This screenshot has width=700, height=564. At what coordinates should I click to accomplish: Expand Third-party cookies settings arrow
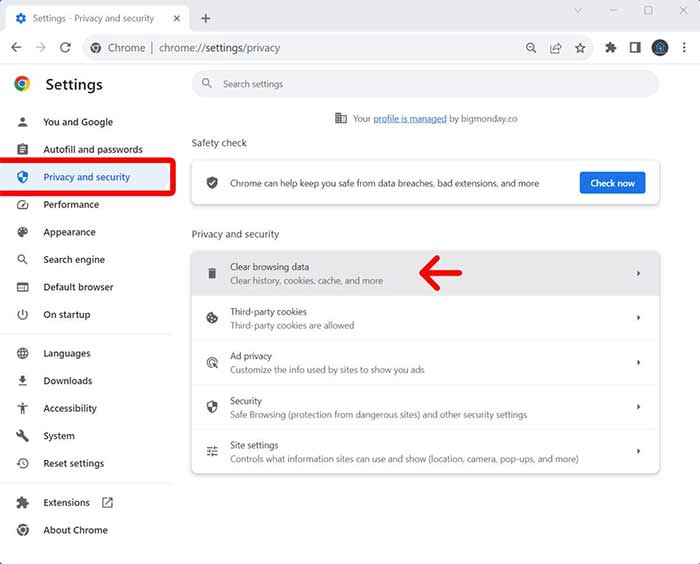(x=638, y=318)
